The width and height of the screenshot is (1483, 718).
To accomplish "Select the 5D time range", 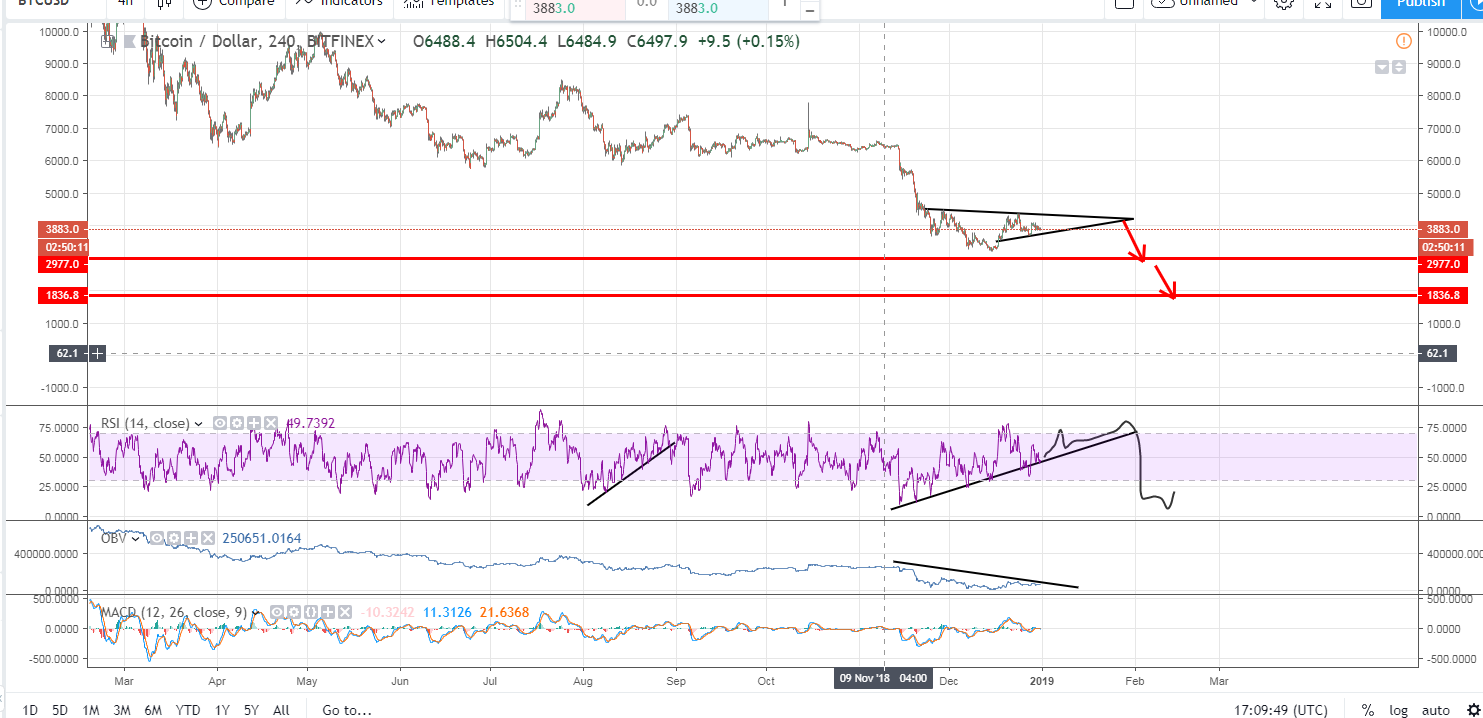I will [x=60, y=710].
